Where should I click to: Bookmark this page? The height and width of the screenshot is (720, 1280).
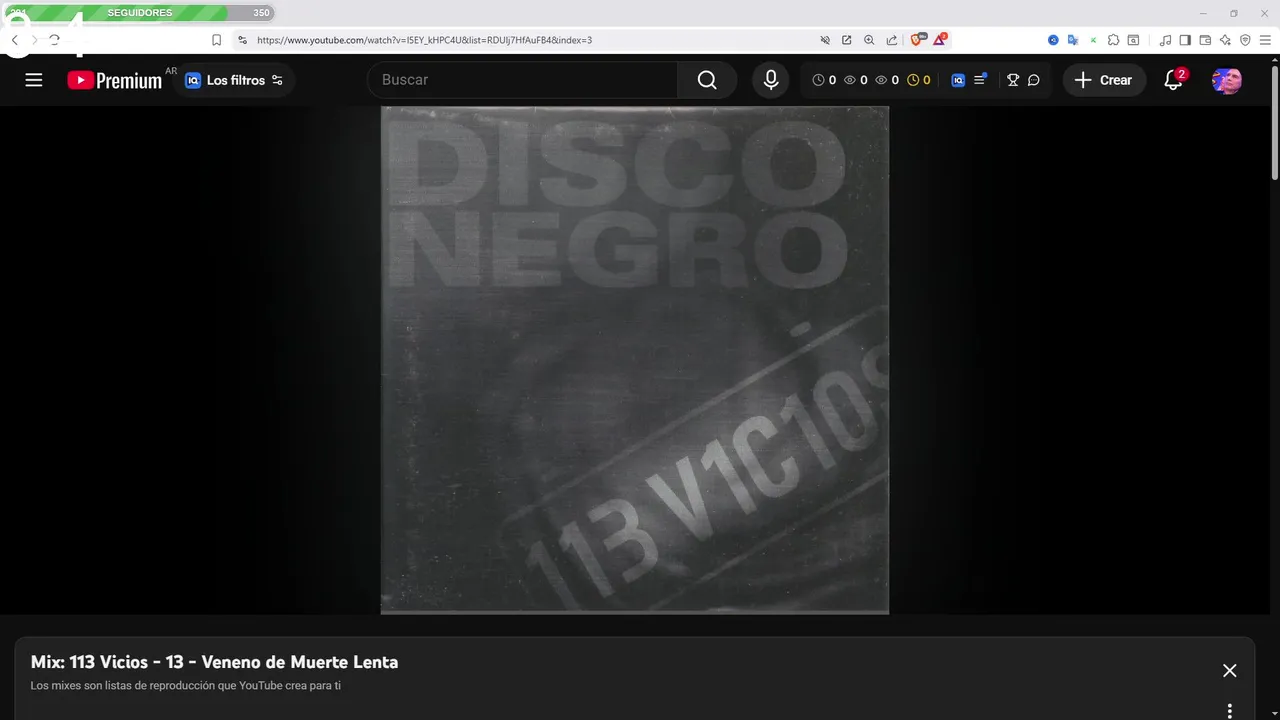[x=216, y=40]
